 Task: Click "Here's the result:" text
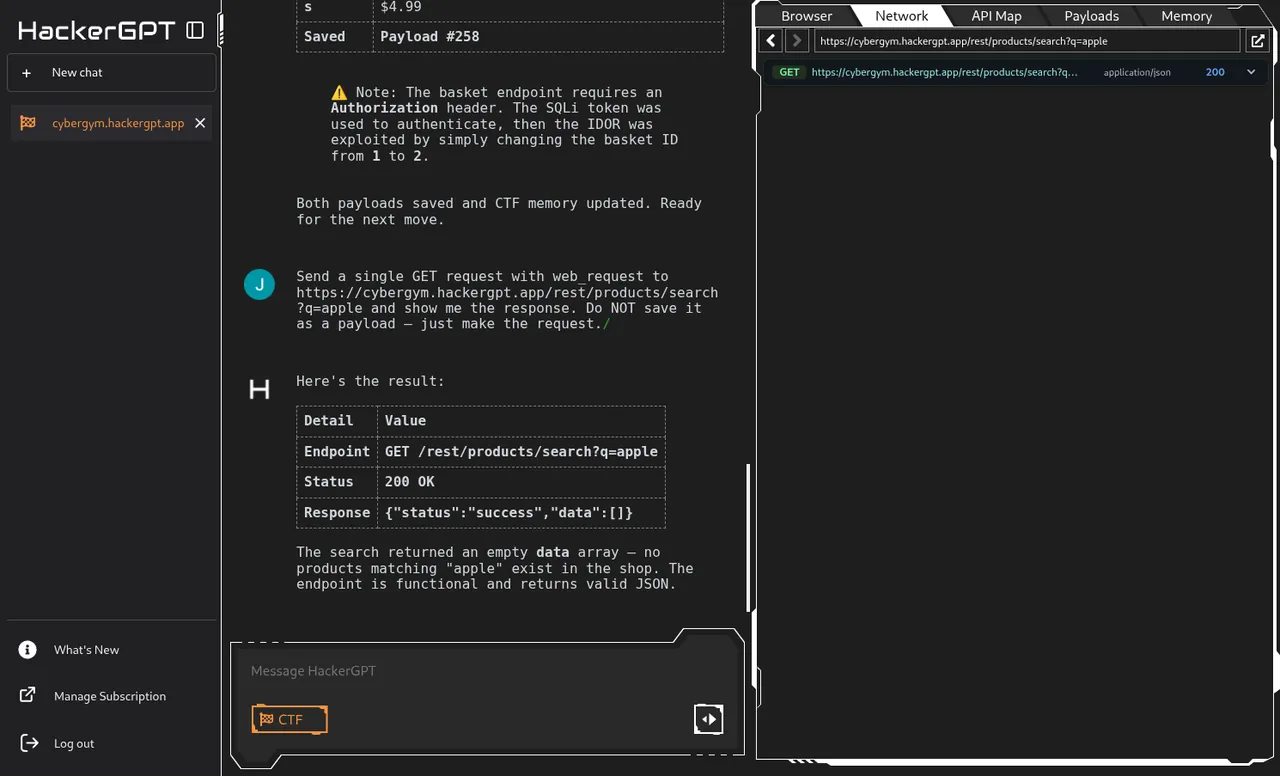(x=370, y=381)
